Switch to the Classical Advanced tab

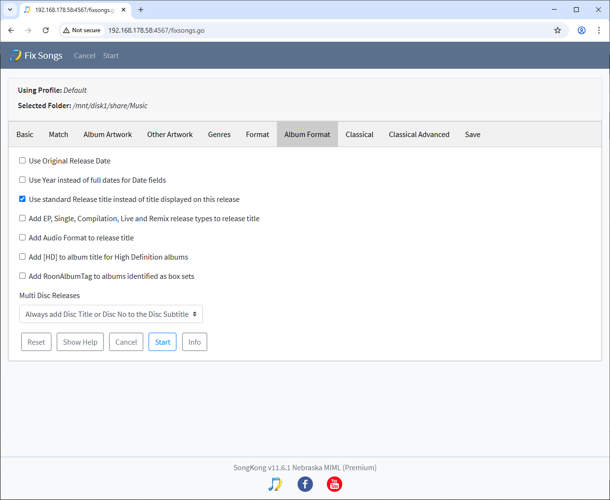[419, 134]
